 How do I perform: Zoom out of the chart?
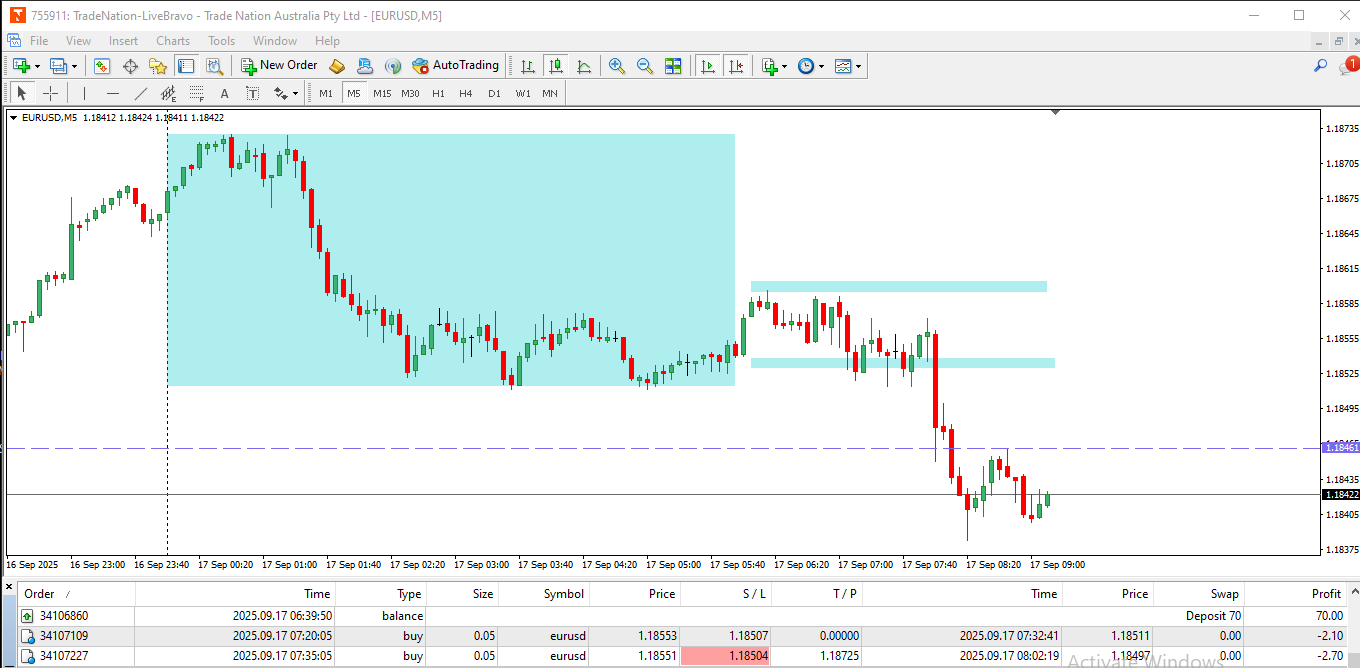(x=645, y=66)
